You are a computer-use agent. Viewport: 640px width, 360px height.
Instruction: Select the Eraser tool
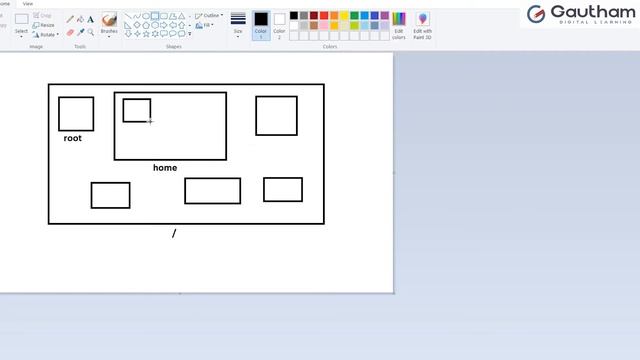70,32
